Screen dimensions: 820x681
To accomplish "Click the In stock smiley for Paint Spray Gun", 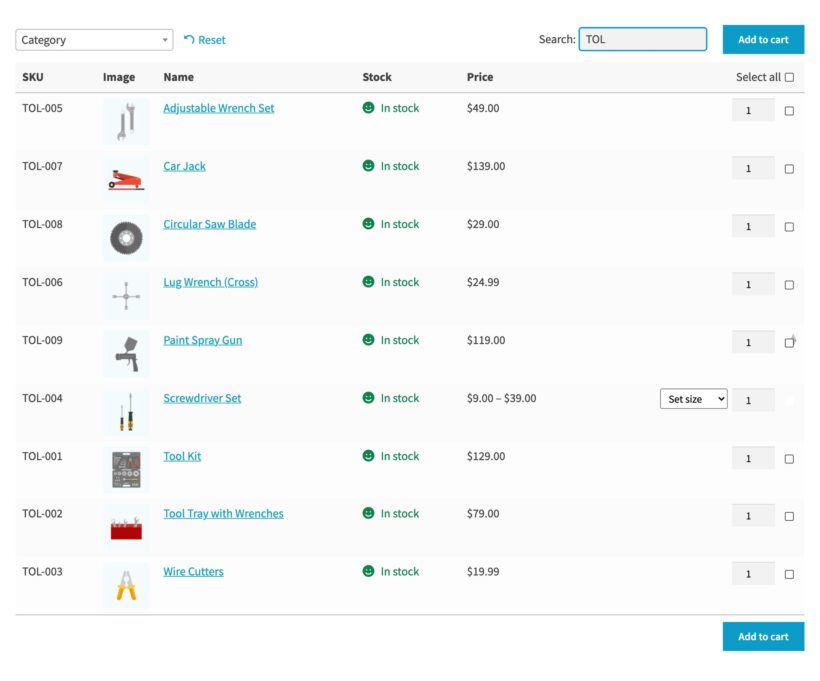I will tap(368, 340).
